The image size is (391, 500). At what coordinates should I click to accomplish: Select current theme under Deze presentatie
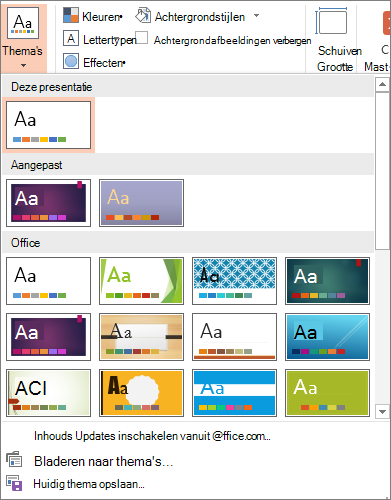pyautogui.click(x=48, y=125)
